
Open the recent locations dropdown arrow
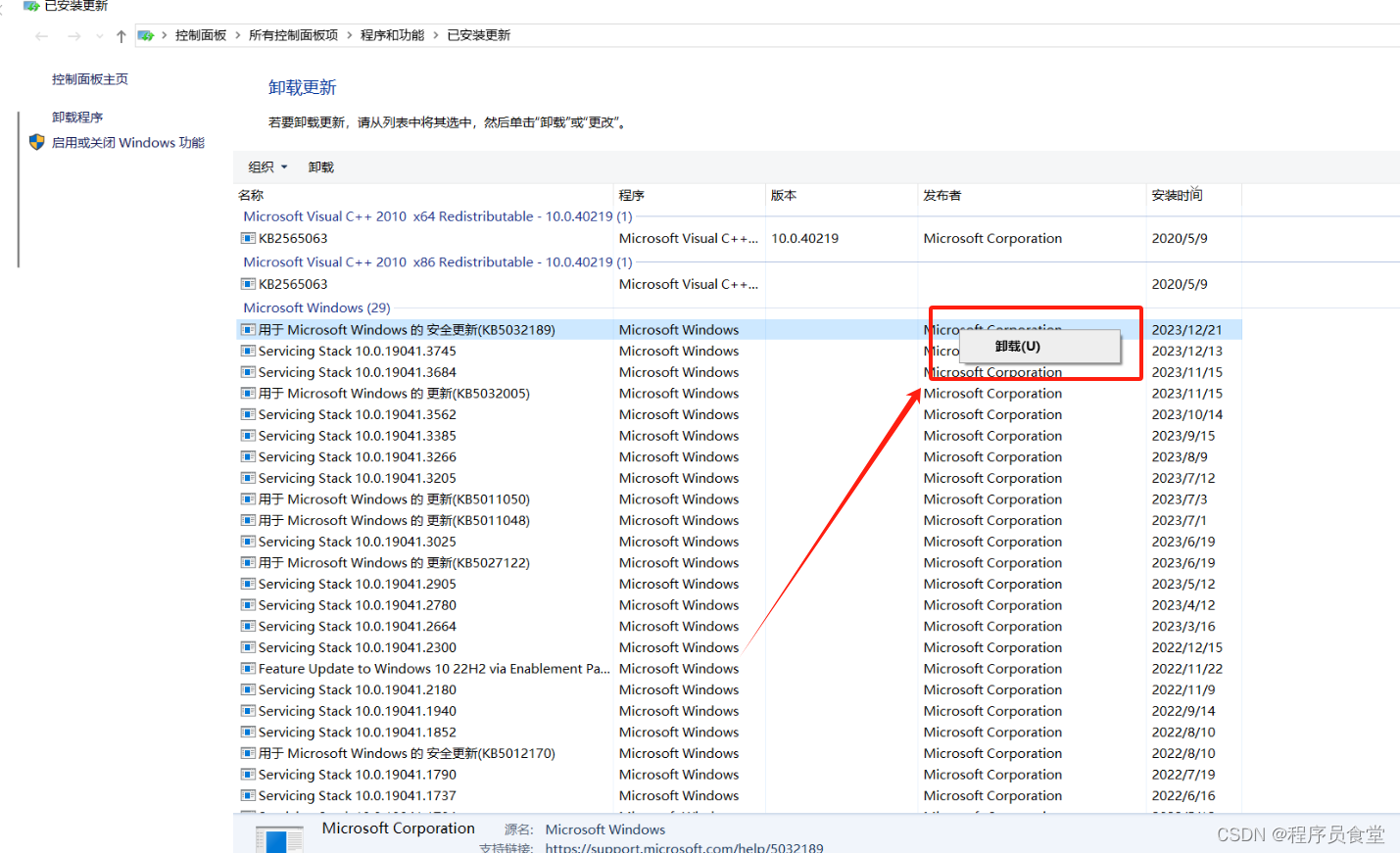pyautogui.click(x=100, y=36)
